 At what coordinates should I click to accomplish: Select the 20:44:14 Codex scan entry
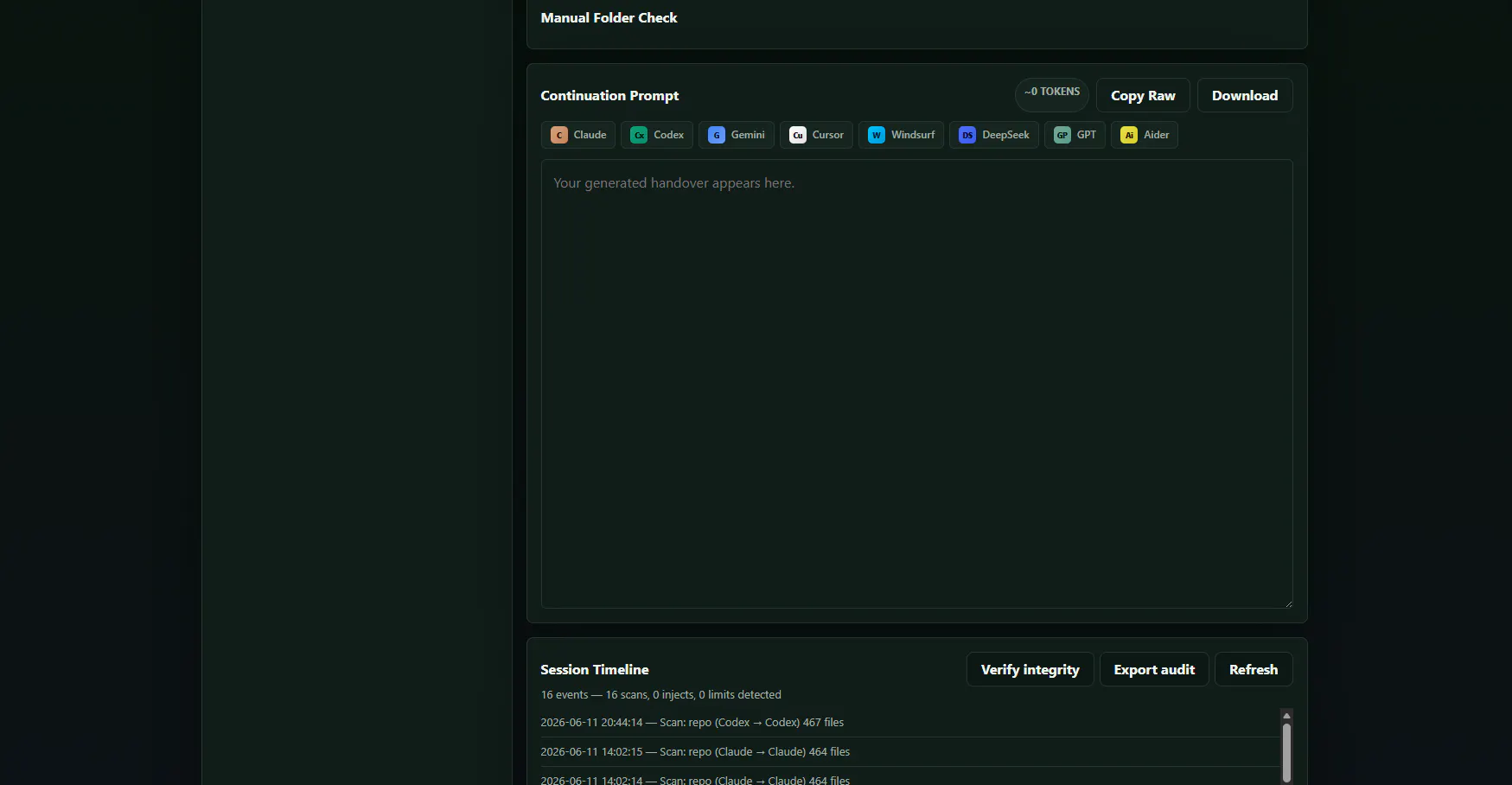(909, 722)
